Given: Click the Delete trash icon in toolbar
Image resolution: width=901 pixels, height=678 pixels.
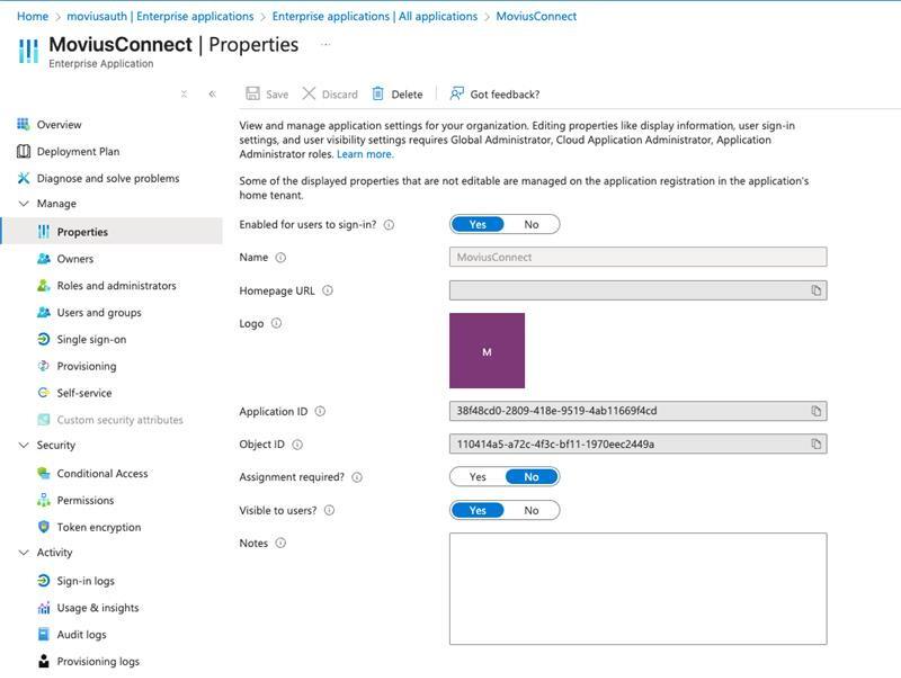Looking at the screenshot, I should coord(378,94).
